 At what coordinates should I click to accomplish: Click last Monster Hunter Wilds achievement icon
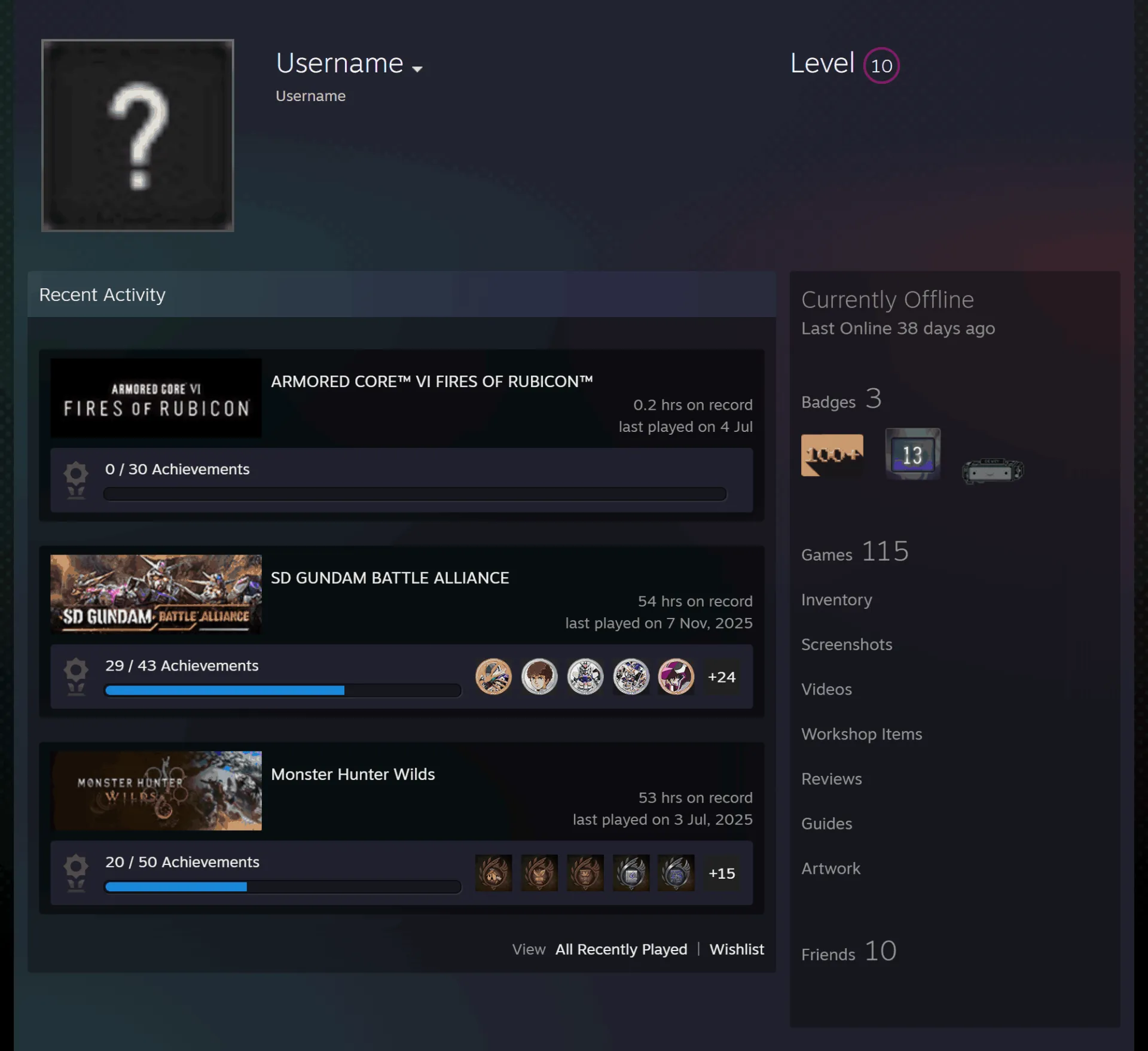coord(676,873)
